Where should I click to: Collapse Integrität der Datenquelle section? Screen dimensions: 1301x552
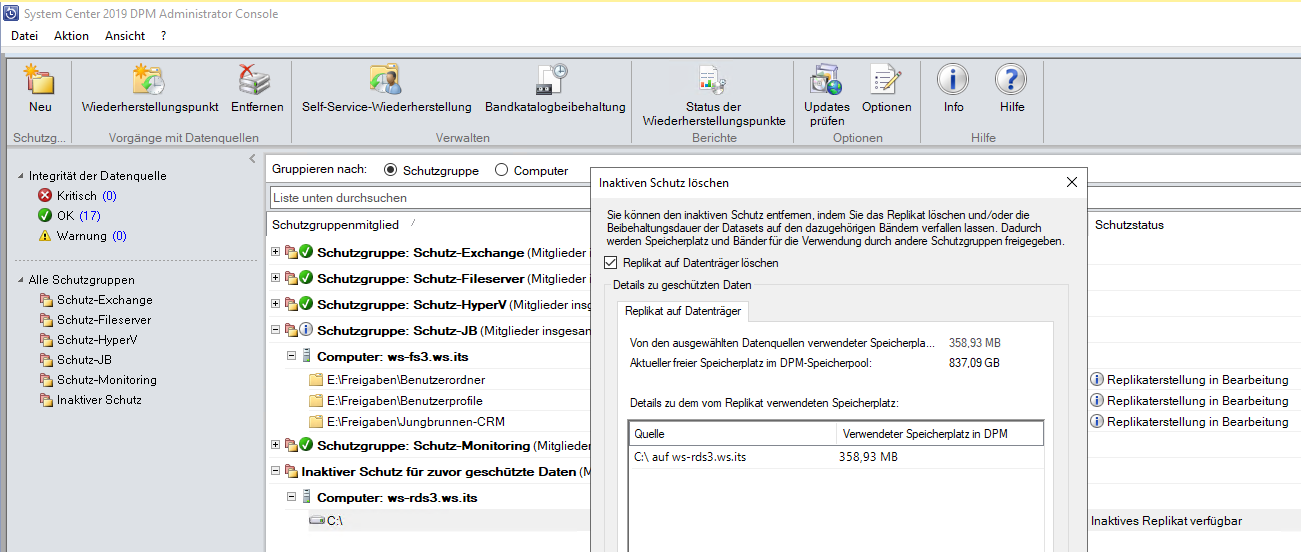22,176
